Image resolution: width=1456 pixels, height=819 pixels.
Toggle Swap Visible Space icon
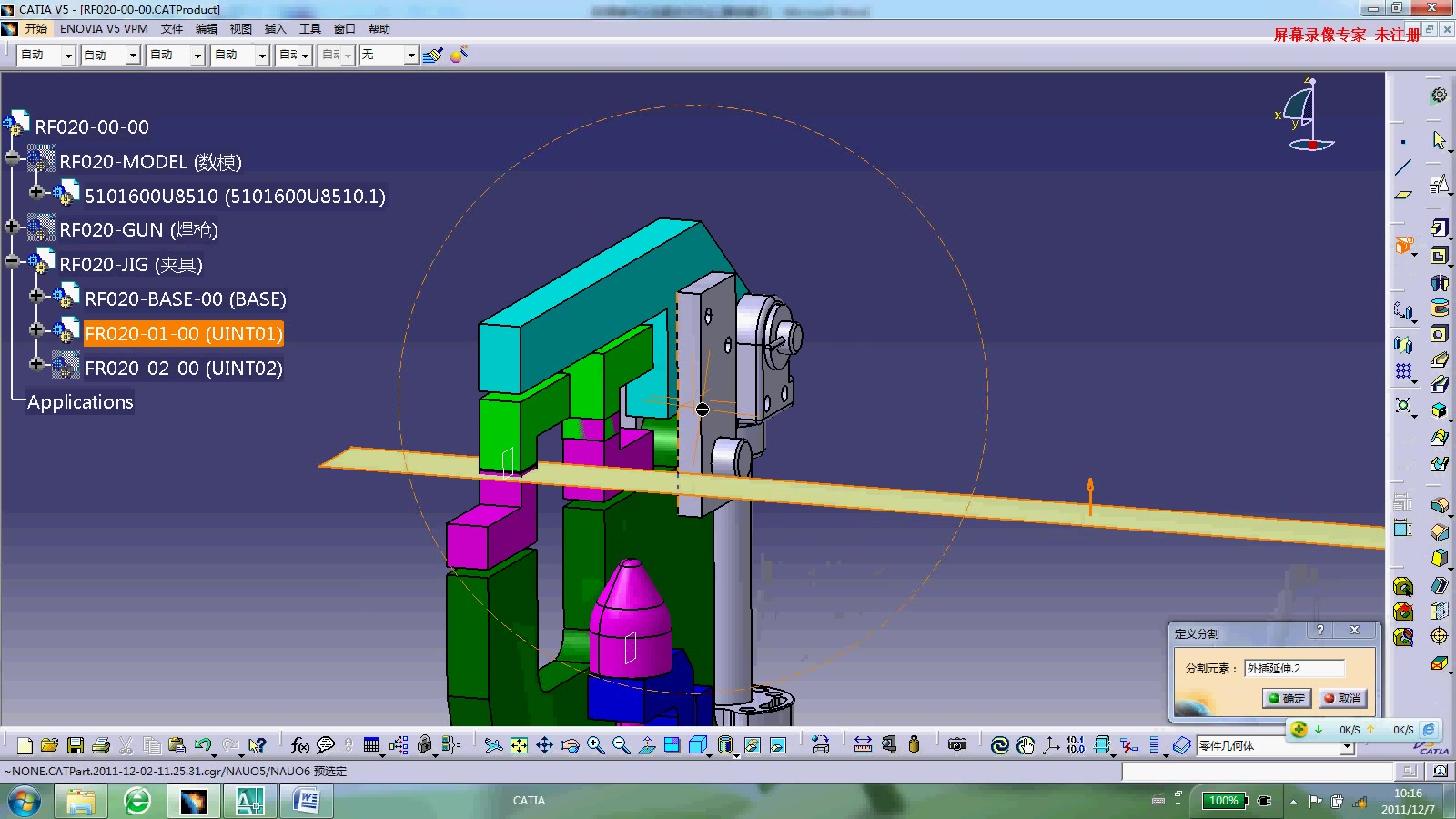click(x=778, y=745)
